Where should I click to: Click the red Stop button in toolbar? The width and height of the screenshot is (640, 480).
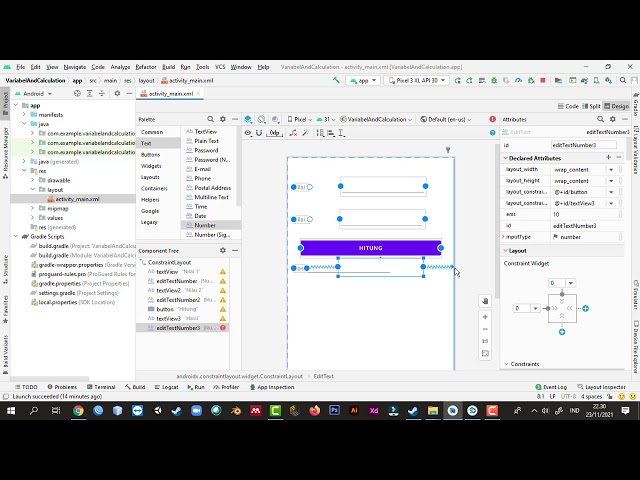tap(543, 80)
